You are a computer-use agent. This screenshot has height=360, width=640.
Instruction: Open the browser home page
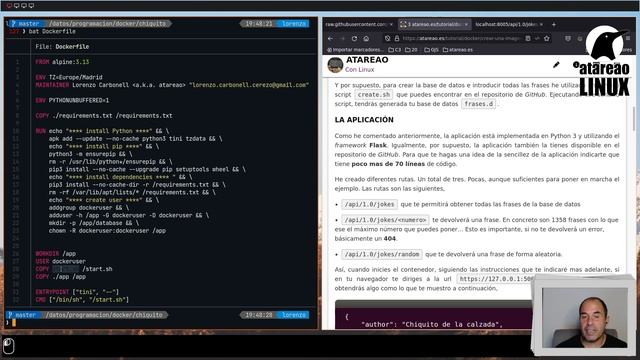tap(366, 38)
